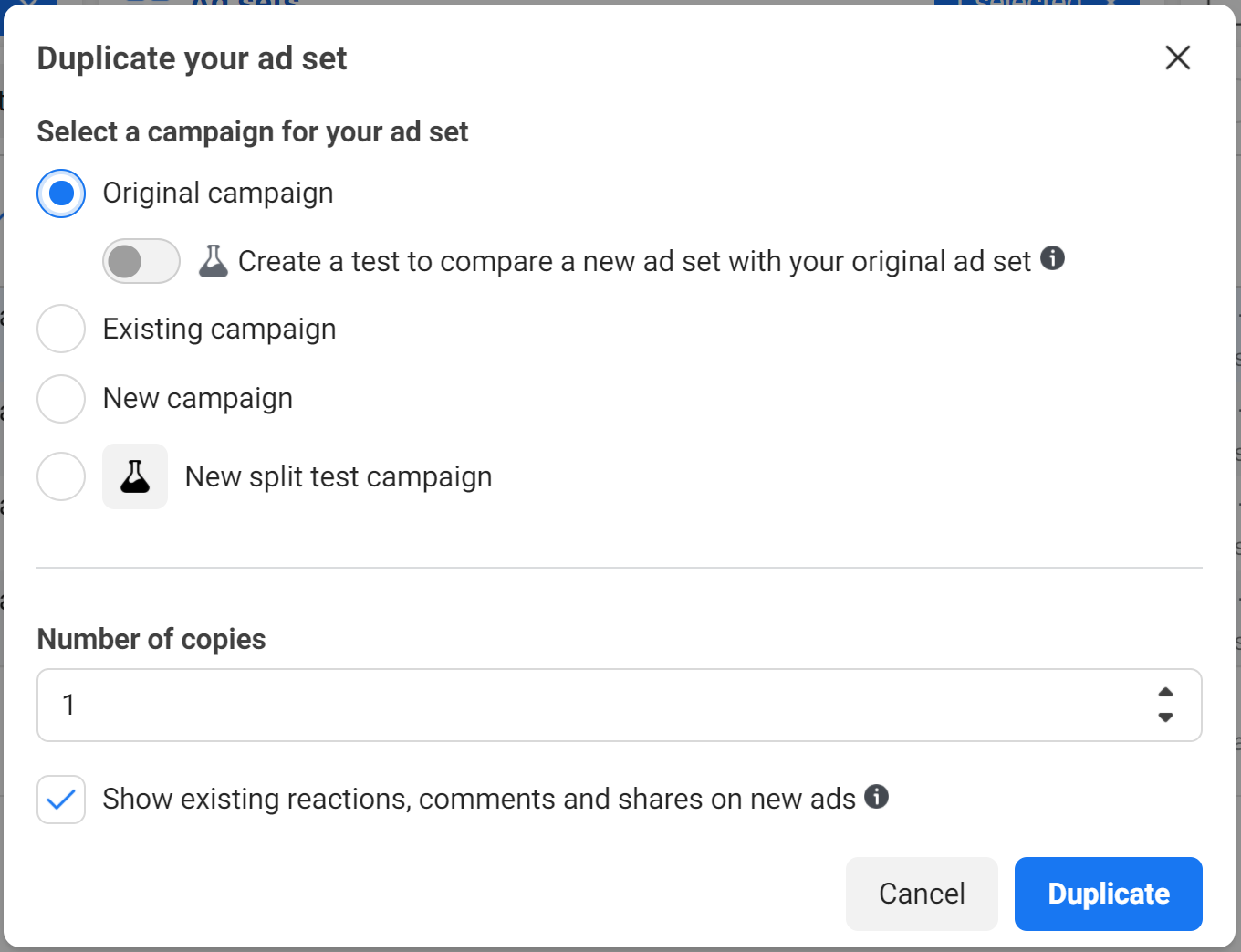Uncheck the show existing reactions checkbox

tap(61, 800)
